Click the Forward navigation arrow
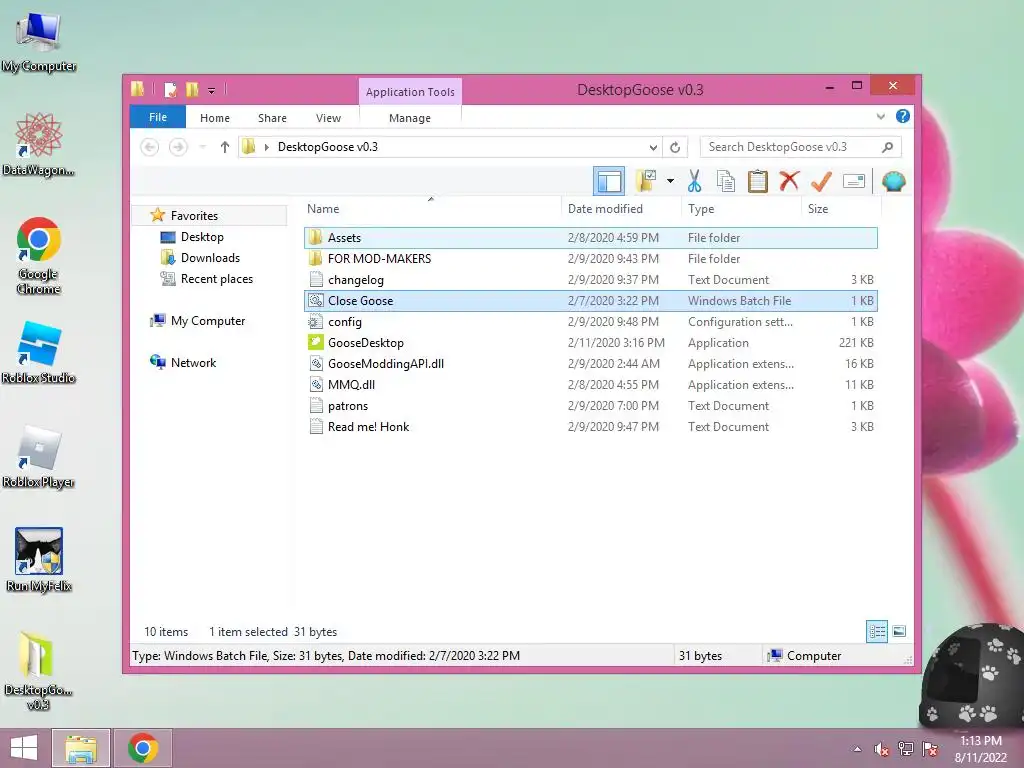1024x768 pixels. click(x=178, y=147)
